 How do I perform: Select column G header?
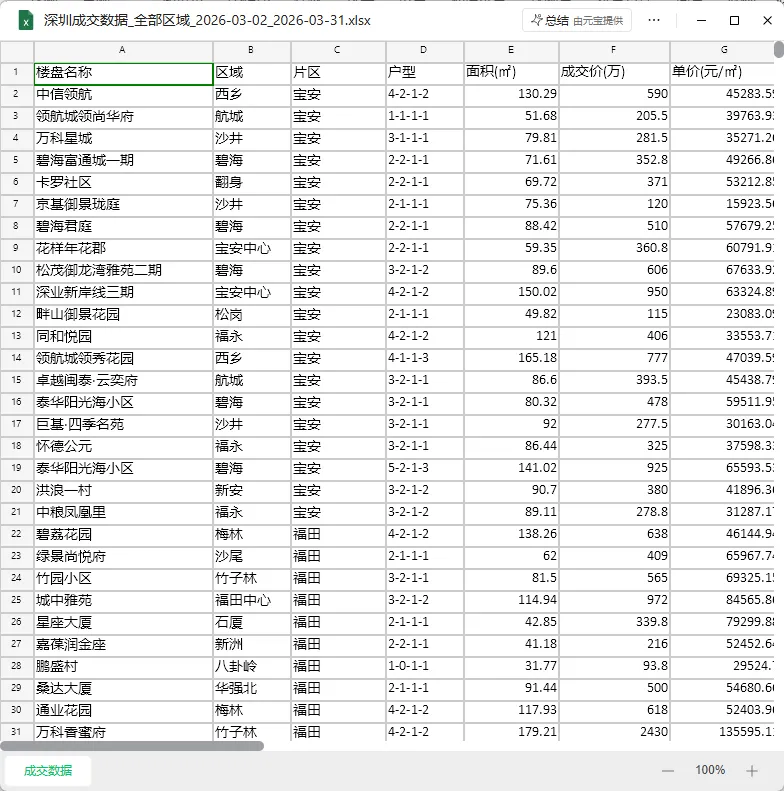click(722, 50)
